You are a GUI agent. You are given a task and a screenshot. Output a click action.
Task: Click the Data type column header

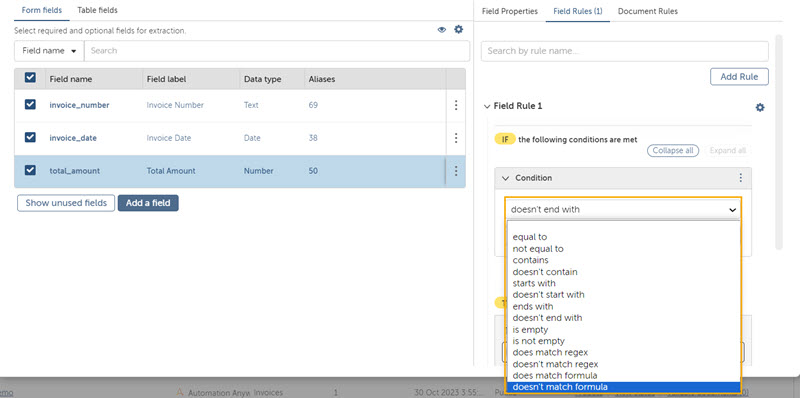click(x=262, y=79)
